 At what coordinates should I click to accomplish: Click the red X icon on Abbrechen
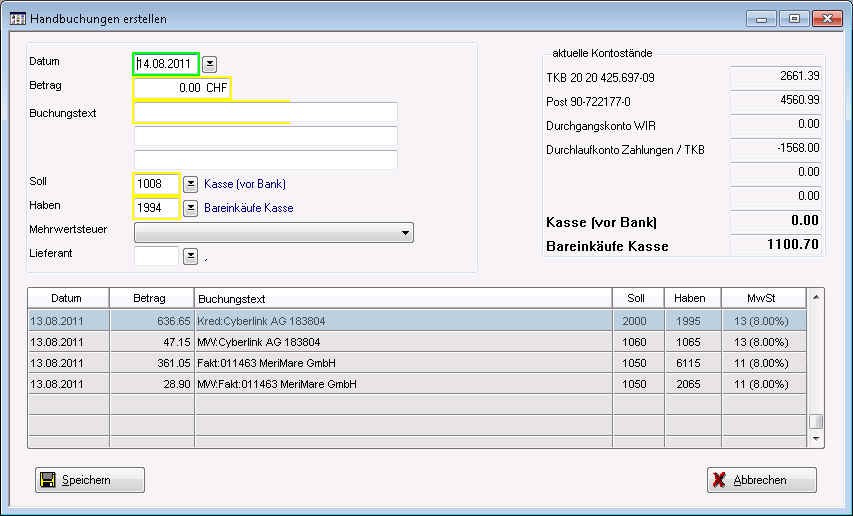(x=719, y=481)
